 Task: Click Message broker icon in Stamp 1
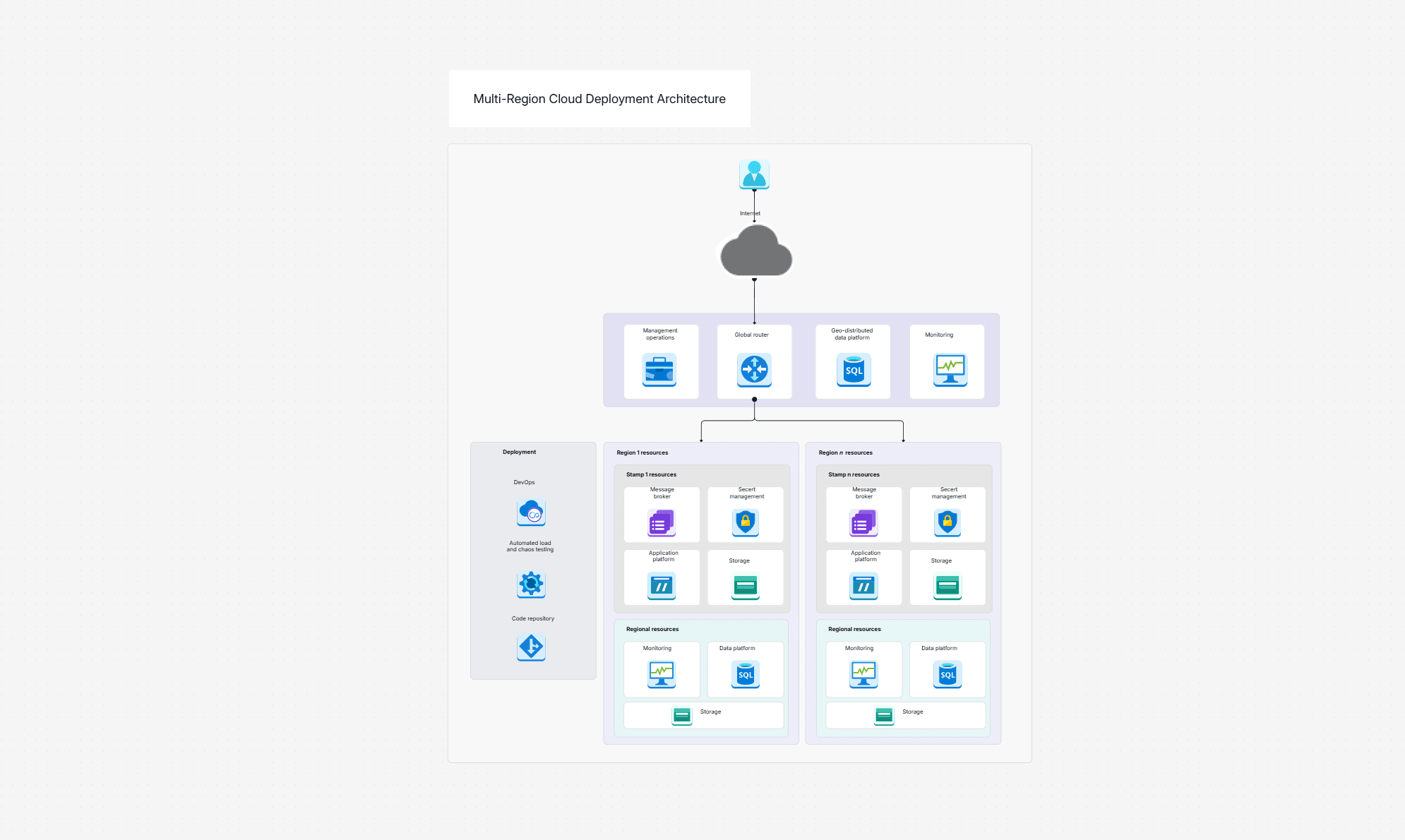click(662, 523)
